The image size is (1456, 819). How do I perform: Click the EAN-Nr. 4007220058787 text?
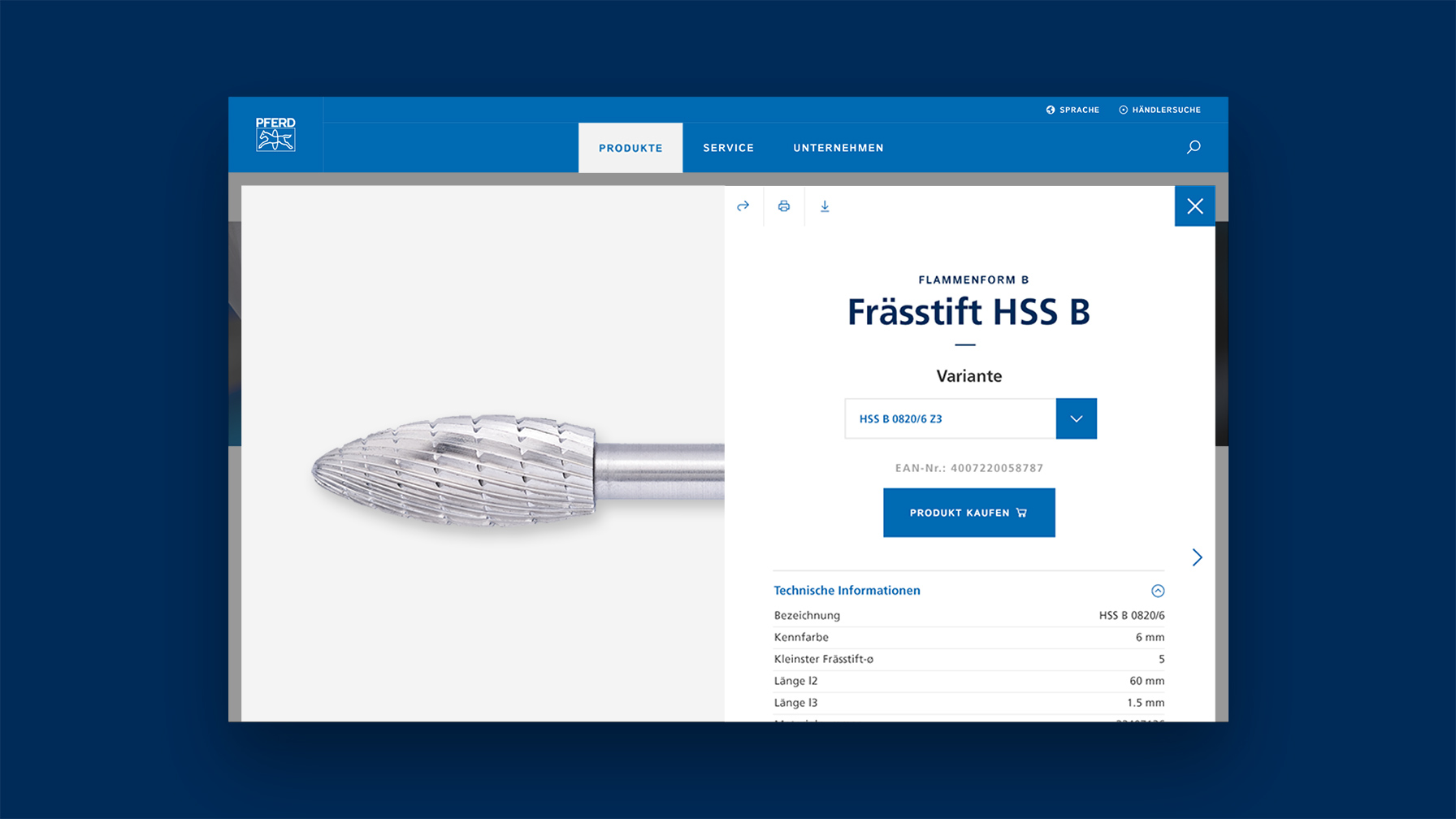[969, 468]
